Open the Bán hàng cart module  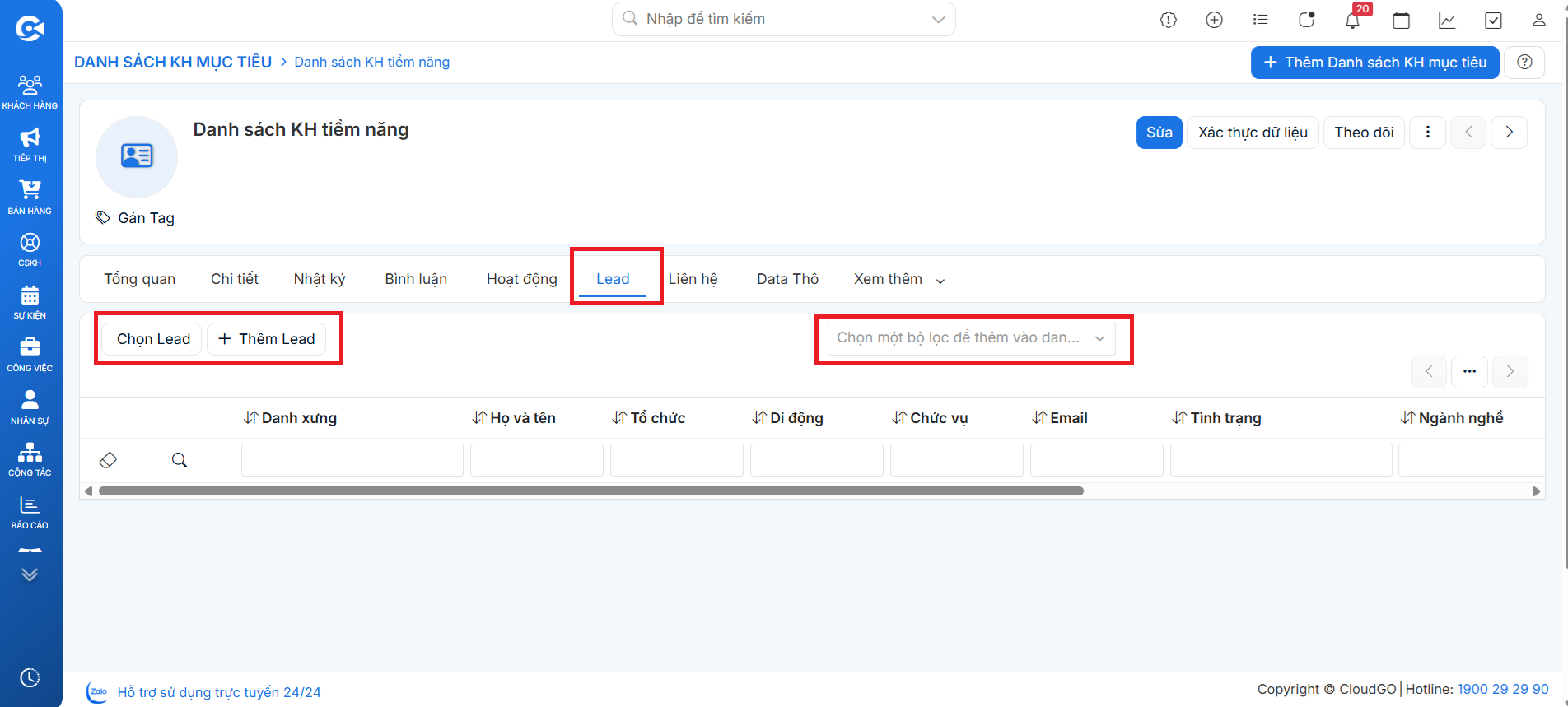click(x=30, y=198)
